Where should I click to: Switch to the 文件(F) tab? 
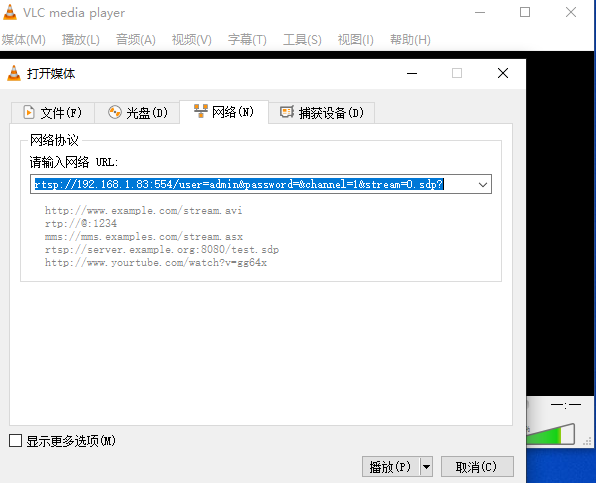click(x=53, y=113)
